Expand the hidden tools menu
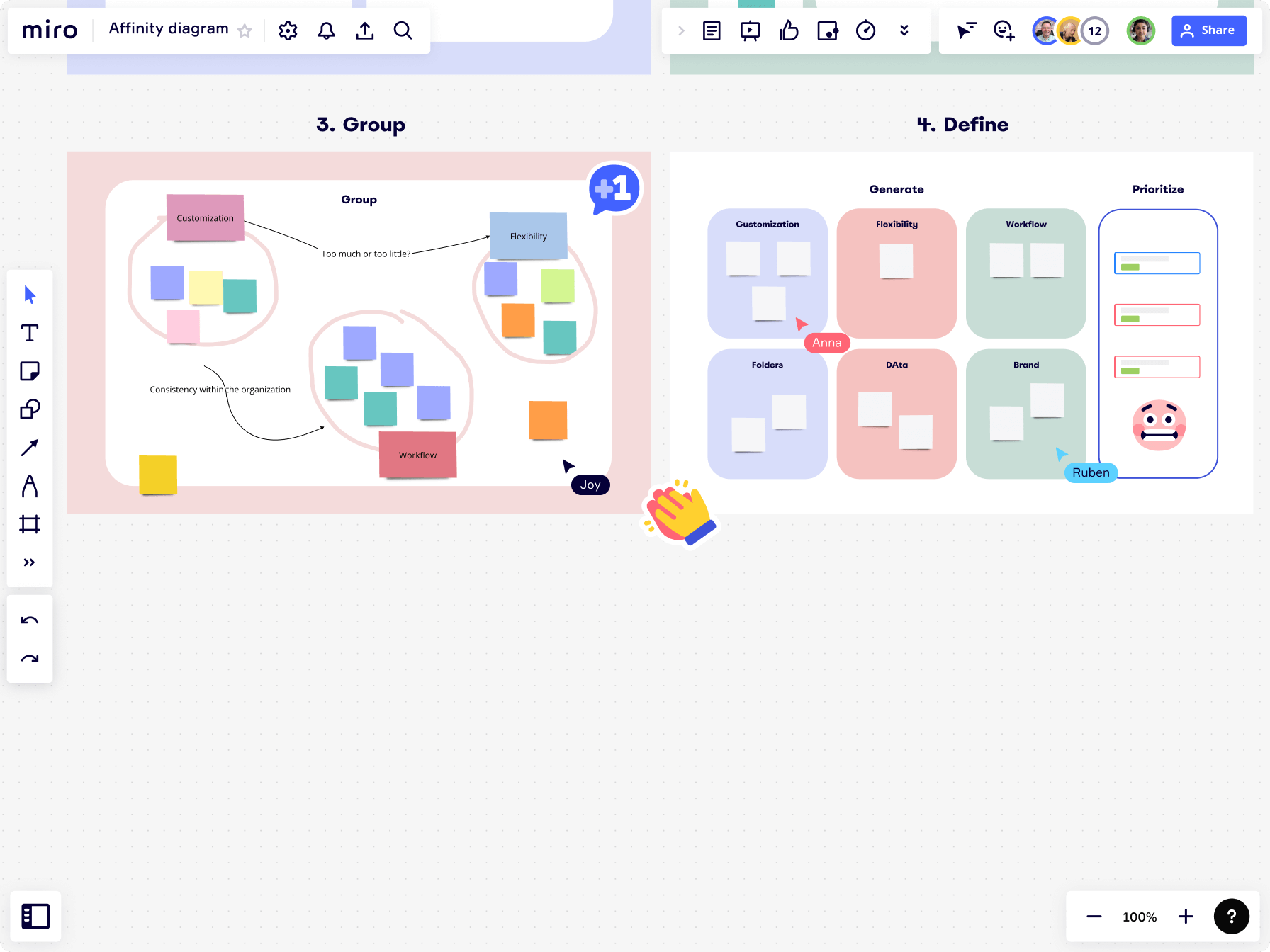This screenshot has width=1270, height=952. [x=30, y=562]
